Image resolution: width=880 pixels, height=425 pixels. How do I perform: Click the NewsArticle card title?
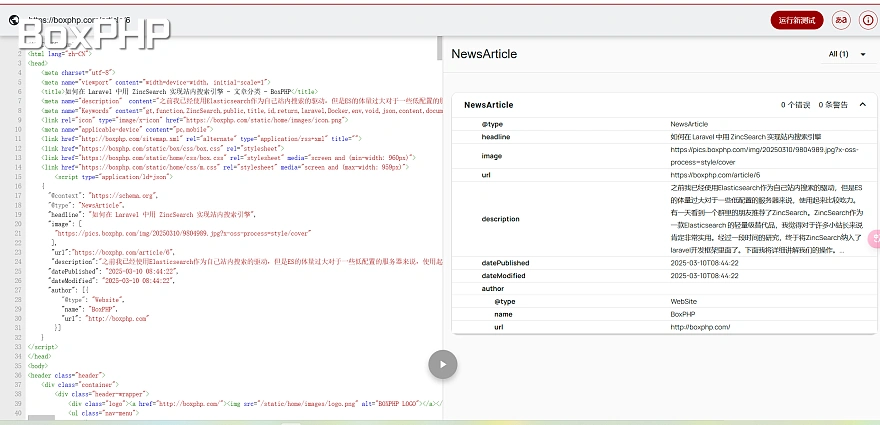coord(488,105)
